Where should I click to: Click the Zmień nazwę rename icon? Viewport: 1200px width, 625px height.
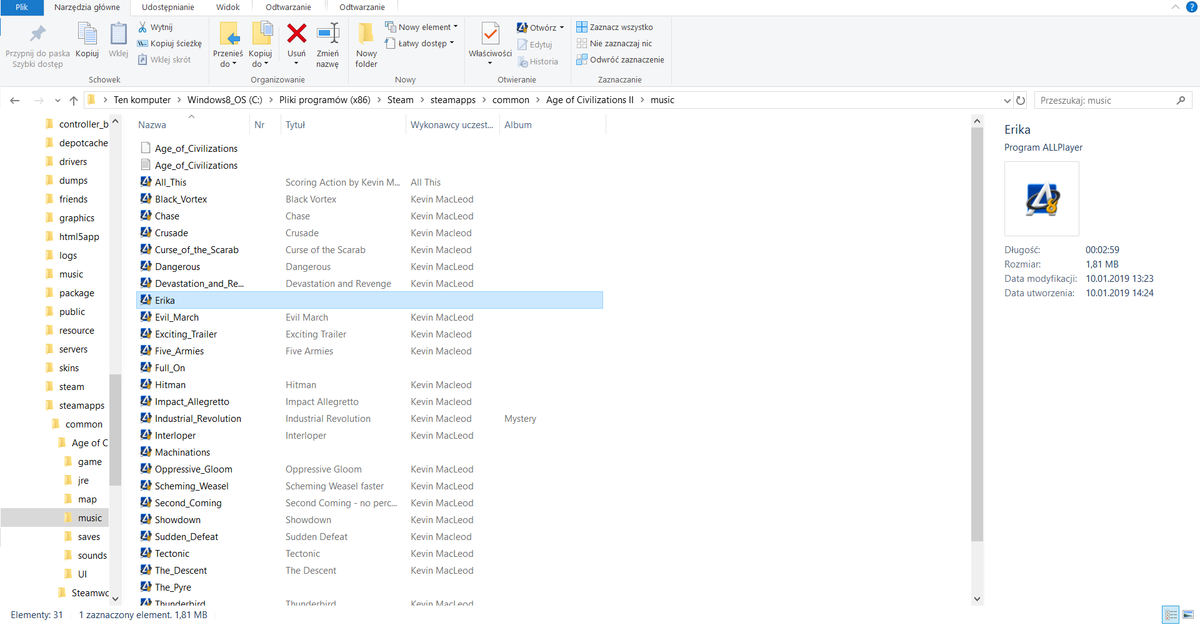point(327,34)
